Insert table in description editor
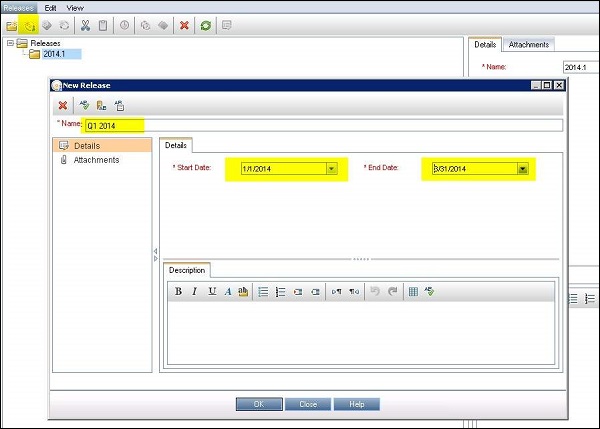Screen dimensions: 600x429 click(x=413, y=292)
